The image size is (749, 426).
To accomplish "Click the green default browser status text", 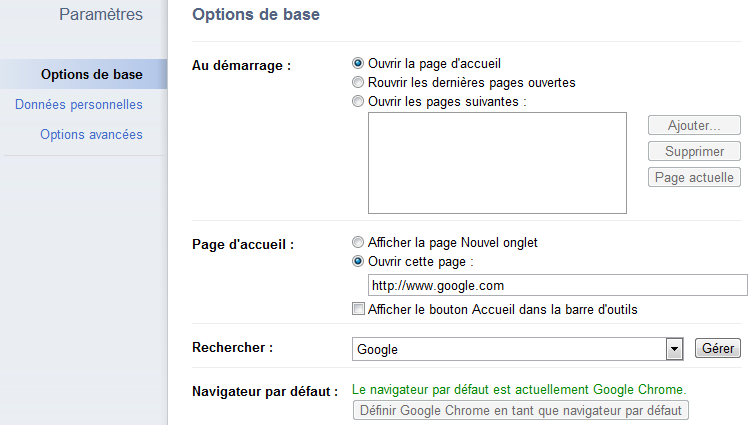I will (519, 390).
